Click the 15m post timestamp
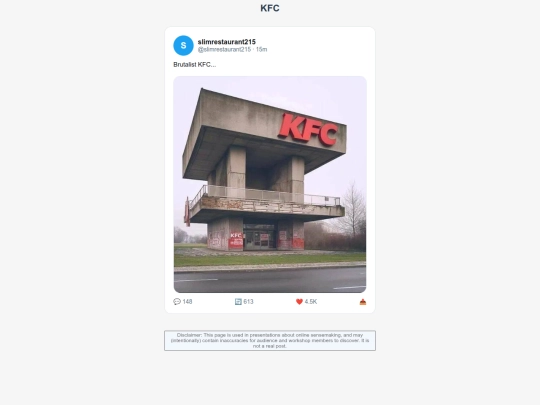 pyautogui.click(x=261, y=50)
